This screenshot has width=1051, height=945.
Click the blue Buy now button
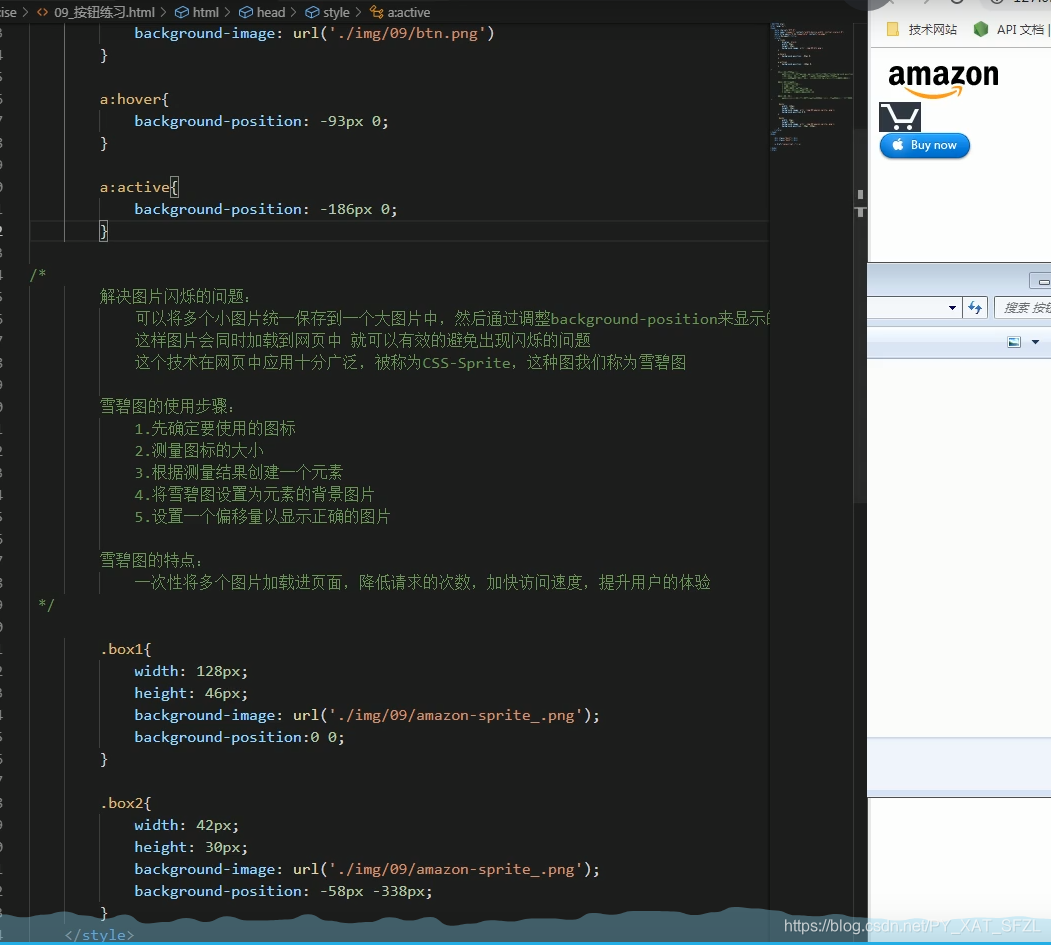[x=925, y=145]
